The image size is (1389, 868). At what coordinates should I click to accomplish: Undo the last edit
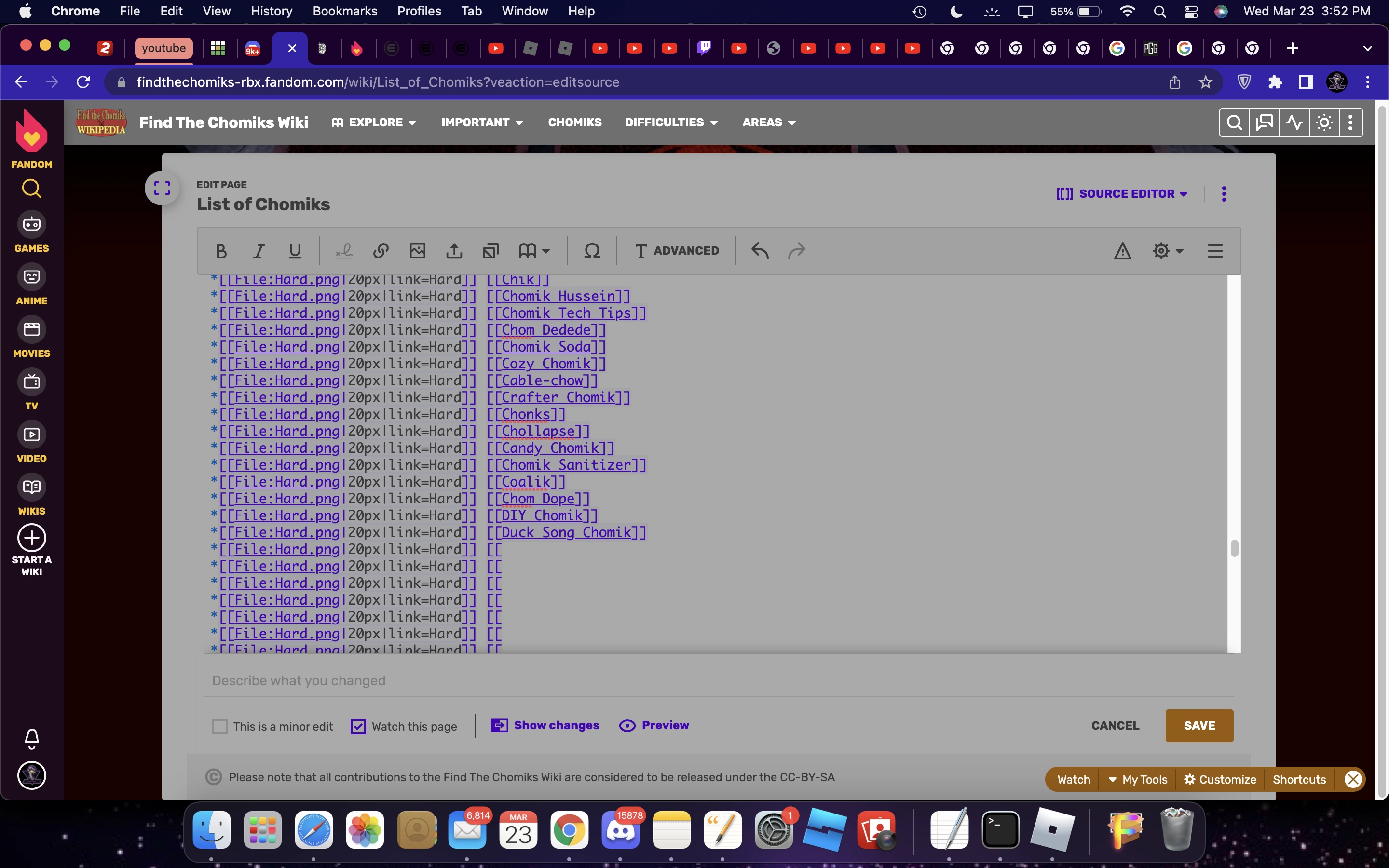pyautogui.click(x=760, y=251)
